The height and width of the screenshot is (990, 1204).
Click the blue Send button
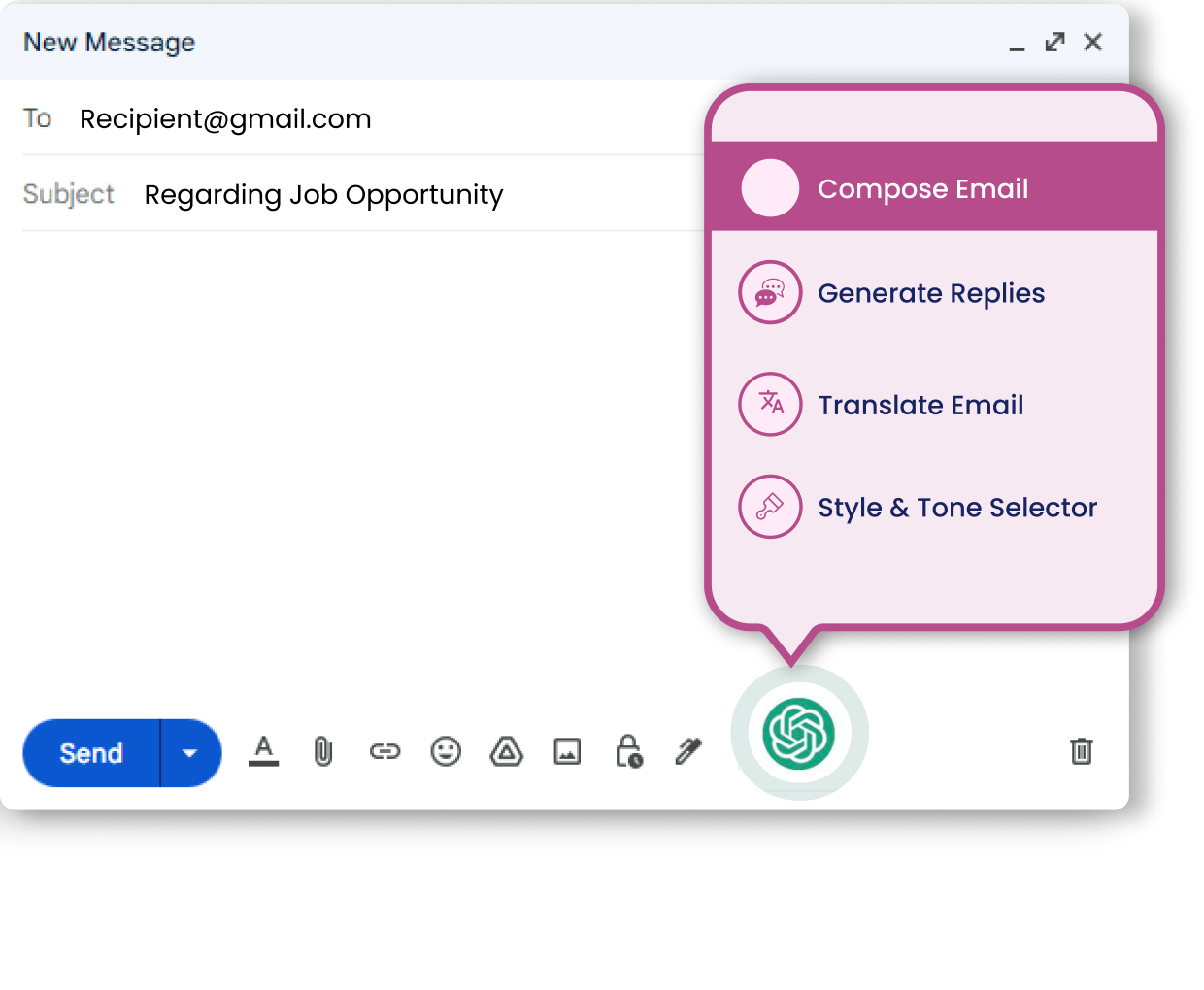click(91, 753)
